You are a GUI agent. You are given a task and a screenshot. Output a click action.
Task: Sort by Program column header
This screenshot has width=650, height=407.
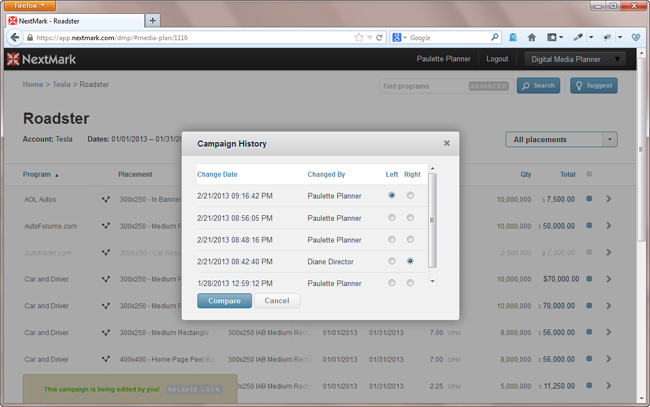coord(37,174)
